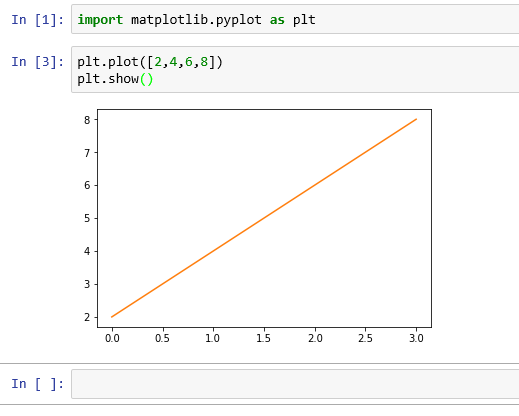The height and width of the screenshot is (416, 519).
Task: Click the y-axis label 5
Action: (87, 218)
